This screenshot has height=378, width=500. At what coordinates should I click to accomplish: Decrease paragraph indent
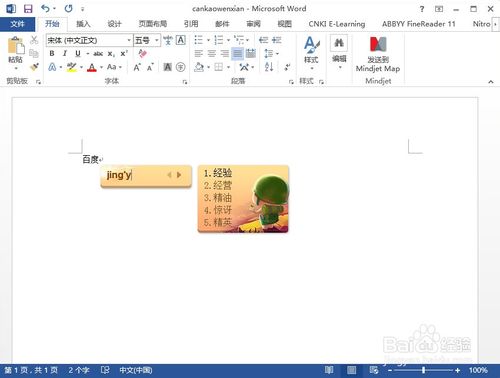pos(263,40)
